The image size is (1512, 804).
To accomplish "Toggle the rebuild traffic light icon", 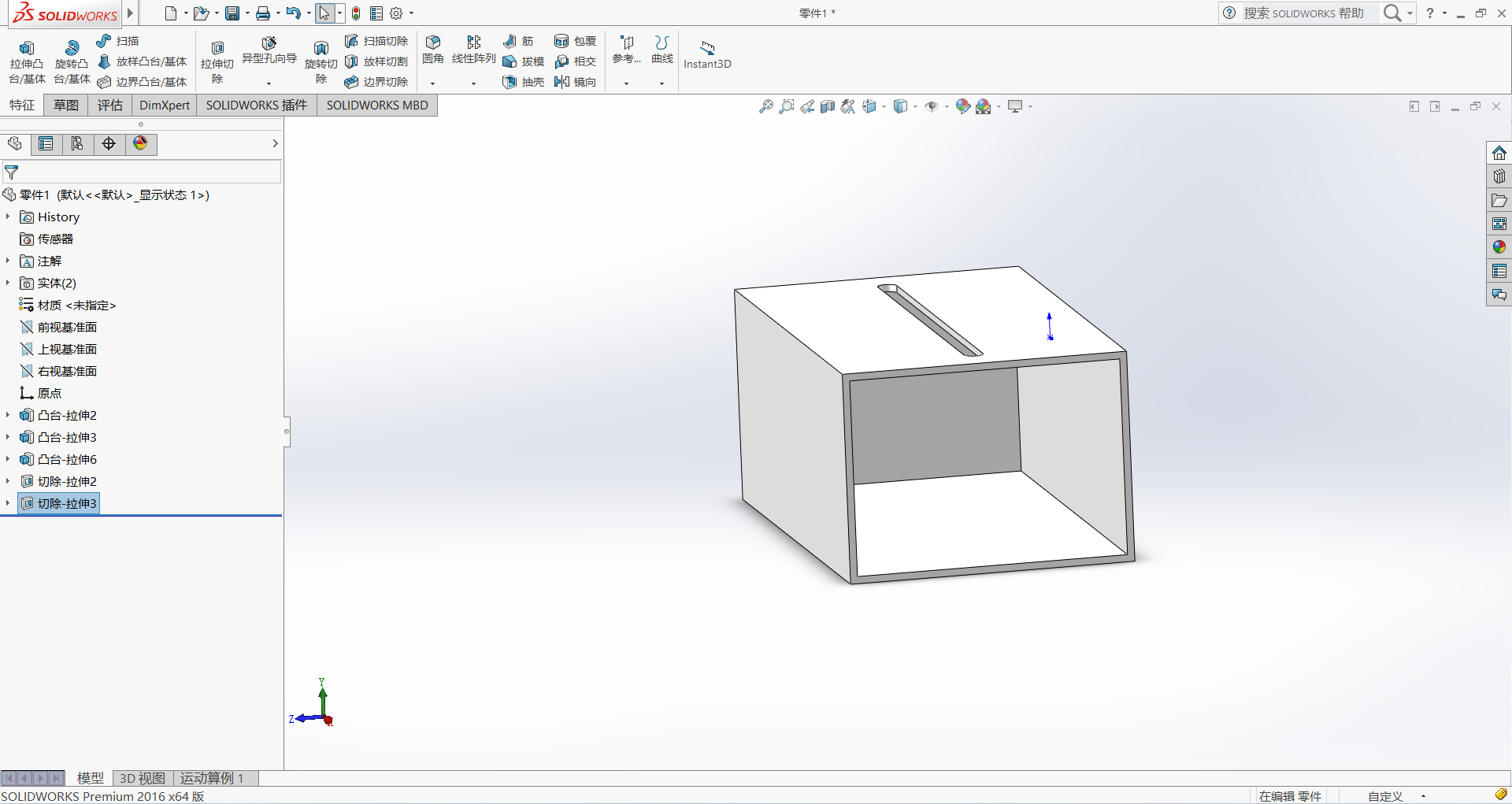I will point(356,13).
